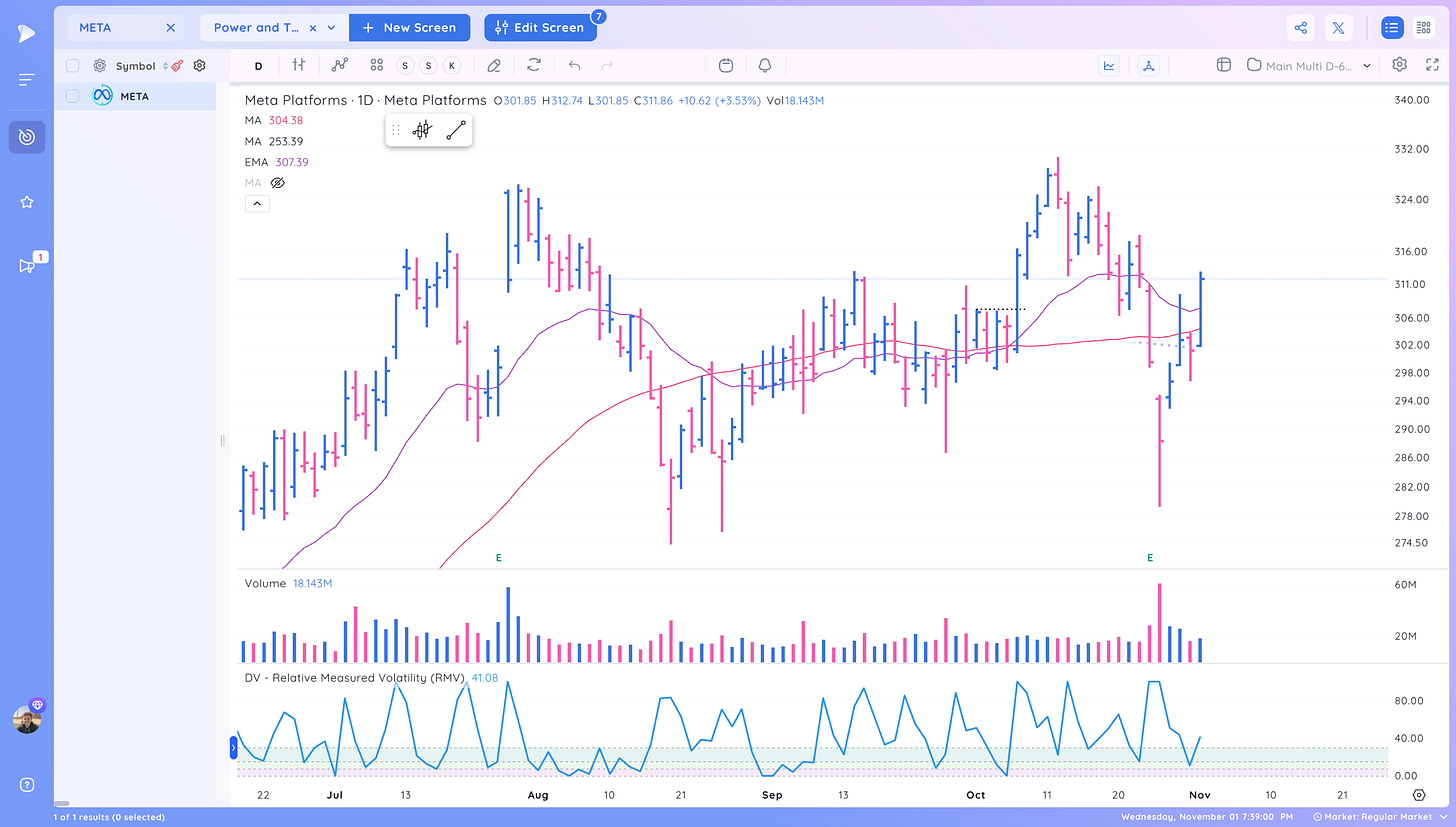The width and height of the screenshot is (1456, 827).
Task: Open chart axis settings gear at bottom right
Action: [1419, 795]
